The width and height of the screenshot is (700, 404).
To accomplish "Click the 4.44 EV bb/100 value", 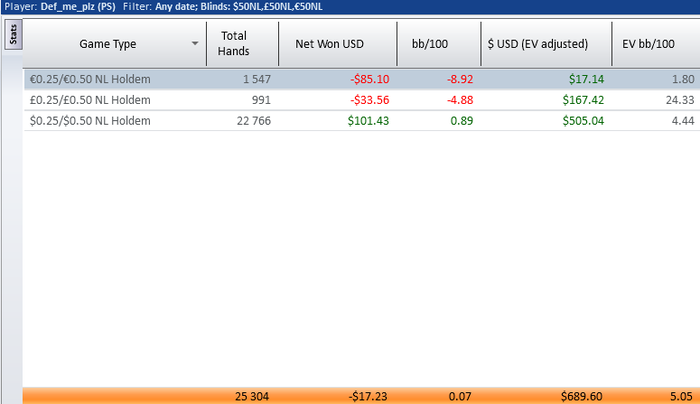I will pyautogui.click(x=683, y=121).
